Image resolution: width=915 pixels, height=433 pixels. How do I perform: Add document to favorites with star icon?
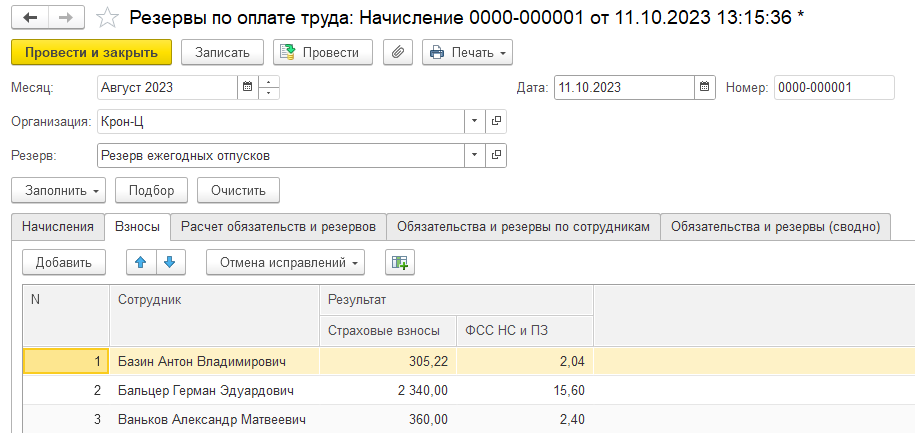(107, 18)
